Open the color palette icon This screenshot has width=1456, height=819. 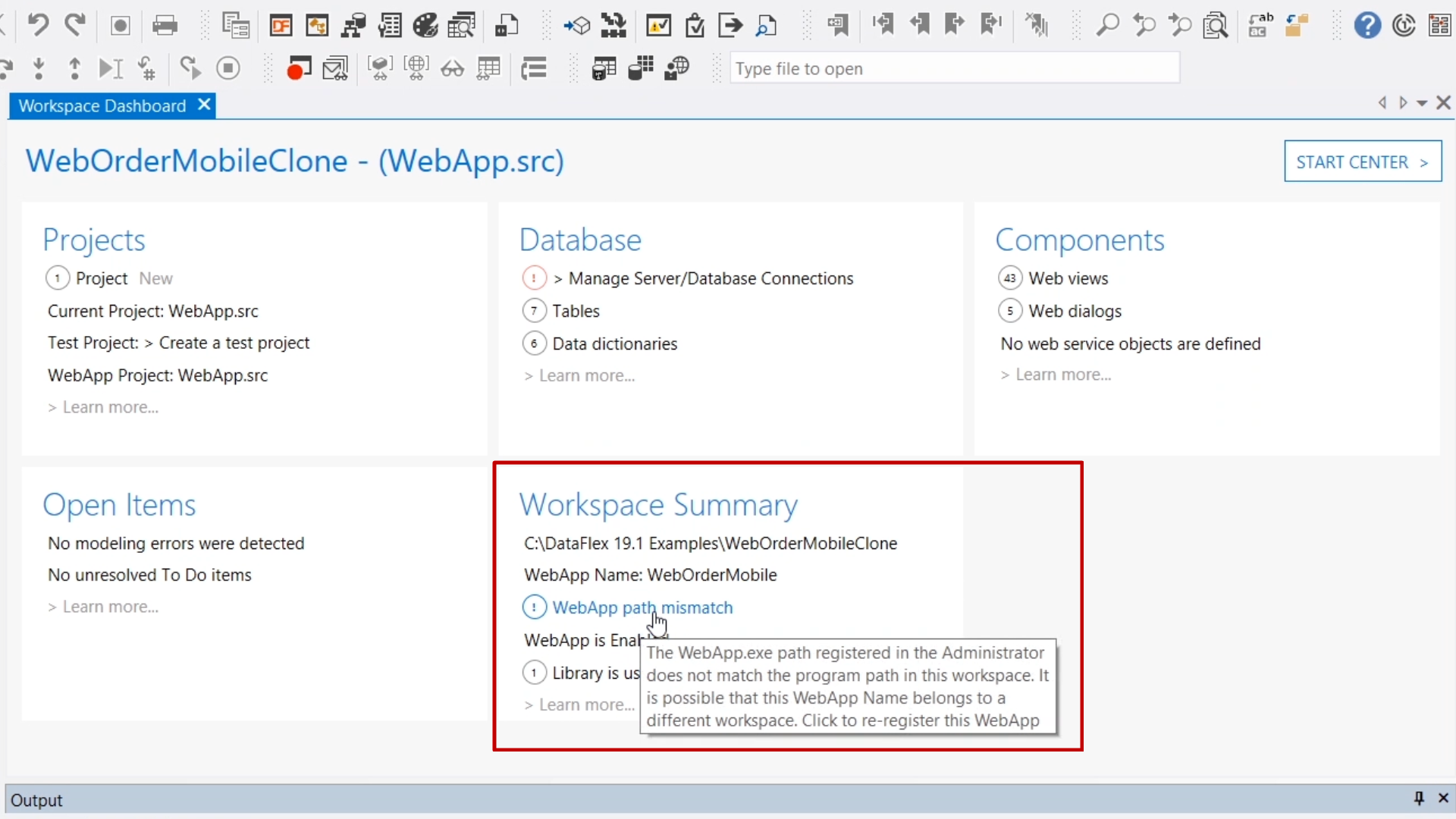coord(425,26)
